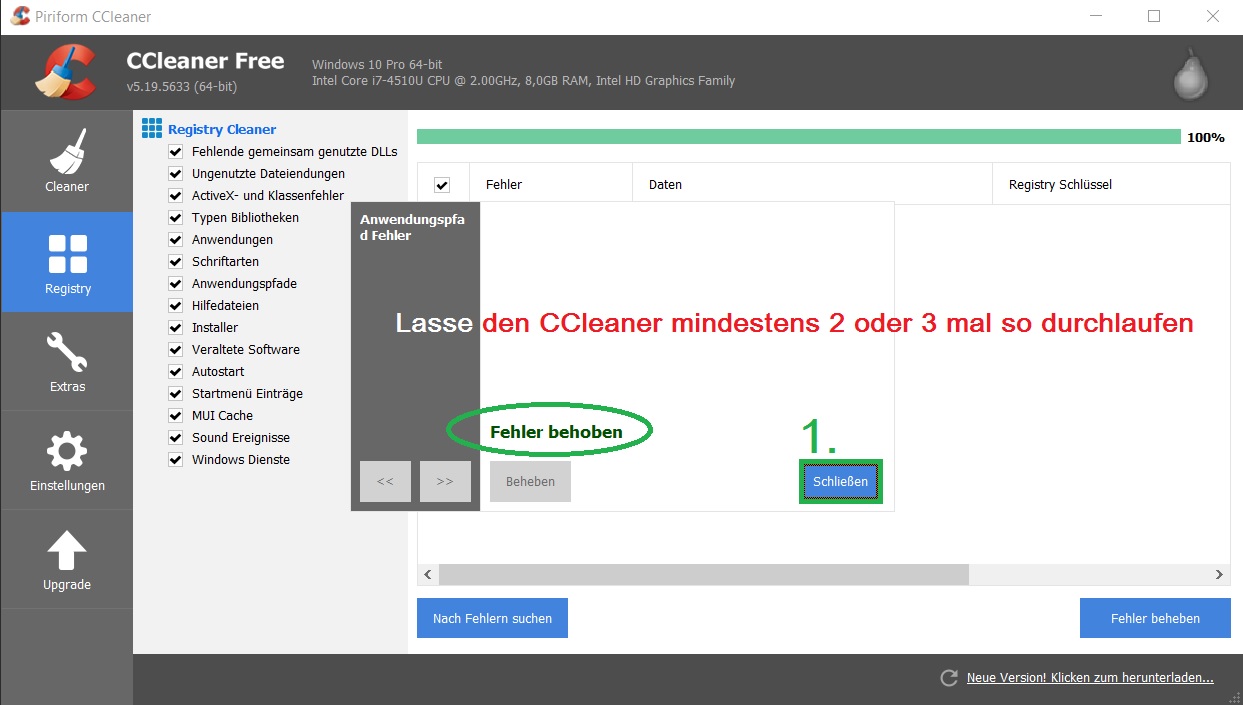Toggle Anwendungspfade checkbox

point(176,284)
